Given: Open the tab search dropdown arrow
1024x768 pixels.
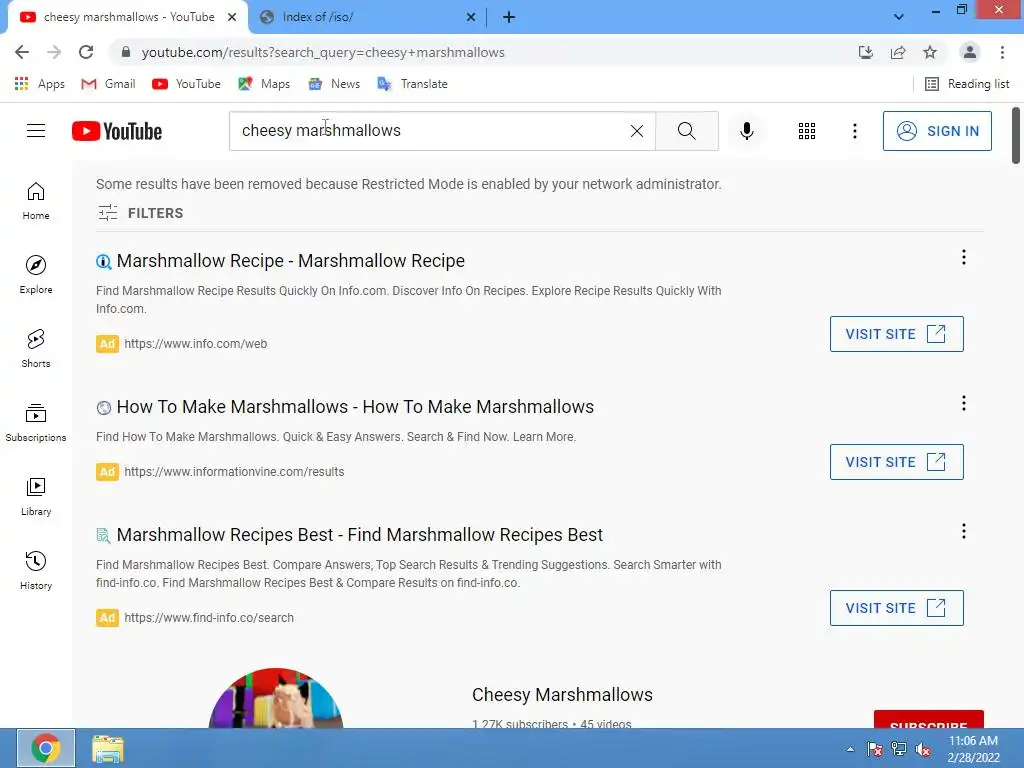Looking at the screenshot, I should 899,17.
